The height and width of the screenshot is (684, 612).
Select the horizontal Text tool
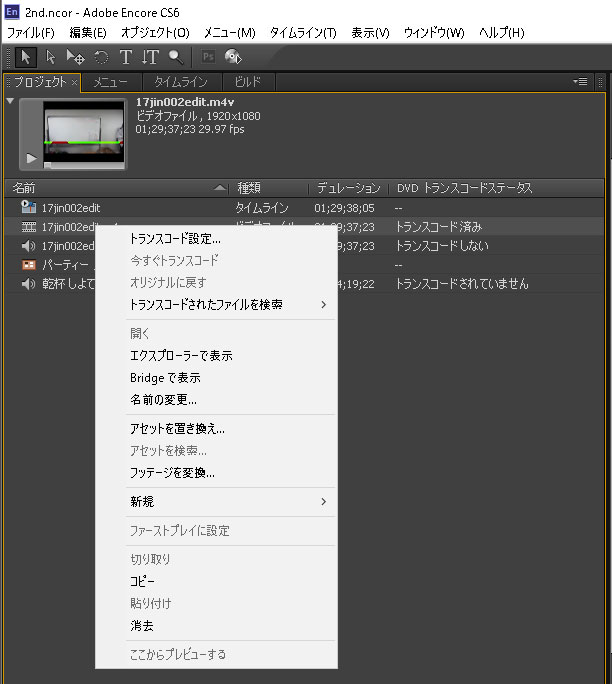click(126, 57)
